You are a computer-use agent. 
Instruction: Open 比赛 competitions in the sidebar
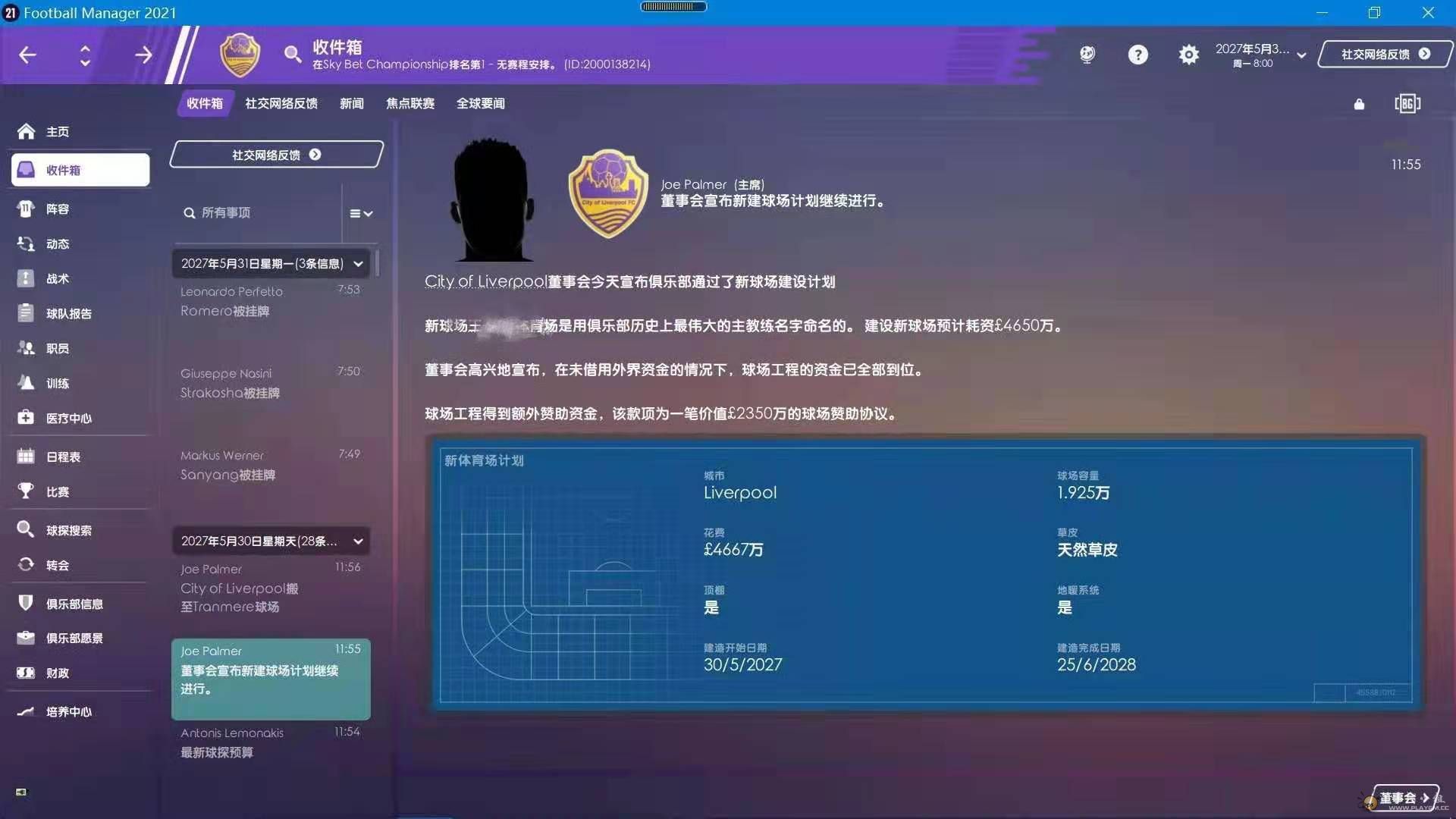pyautogui.click(x=80, y=492)
